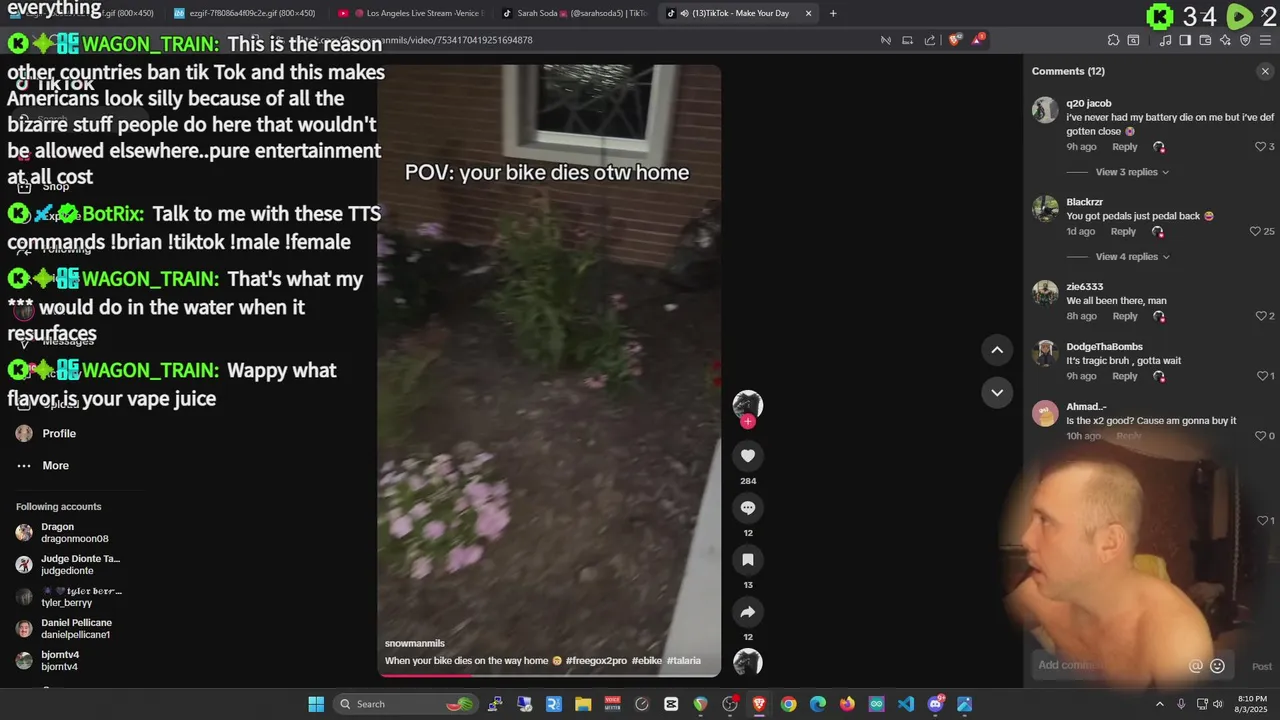This screenshot has height=720, width=1280.
Task: Open Firefox from taskbar
Action: coord(847,704)
